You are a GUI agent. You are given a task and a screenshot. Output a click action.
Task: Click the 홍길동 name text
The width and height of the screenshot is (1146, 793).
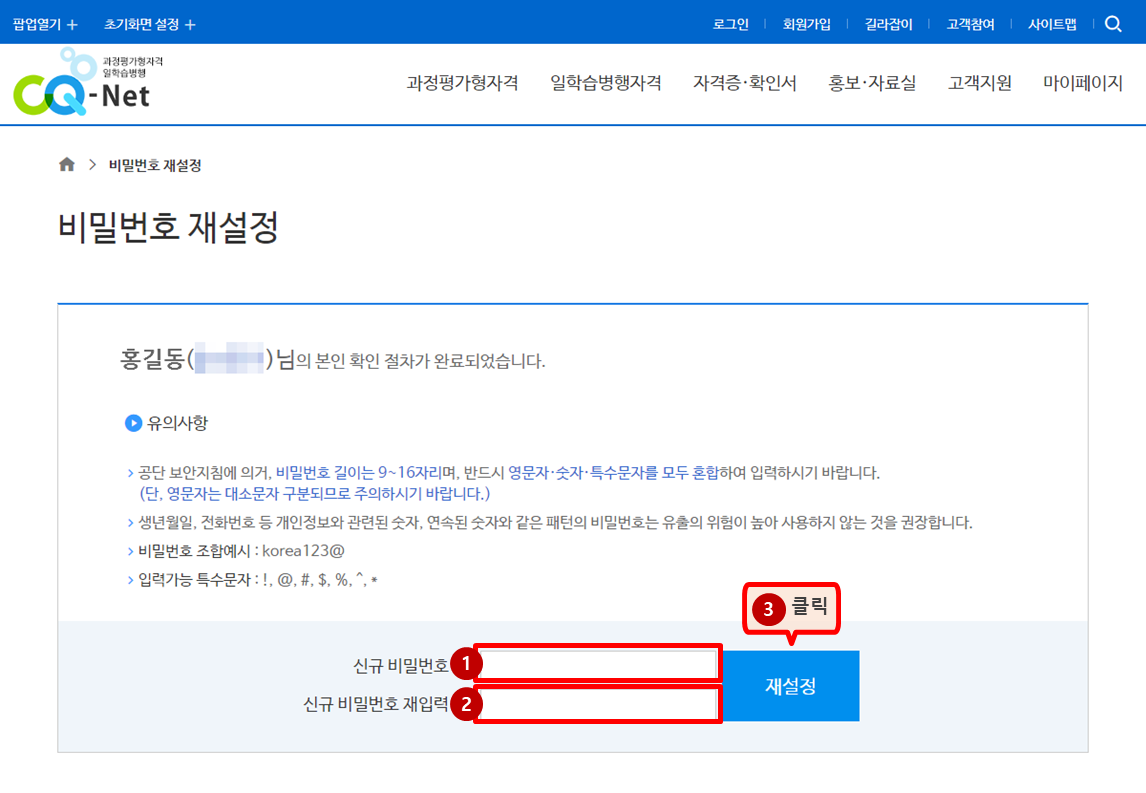point(152,360)
